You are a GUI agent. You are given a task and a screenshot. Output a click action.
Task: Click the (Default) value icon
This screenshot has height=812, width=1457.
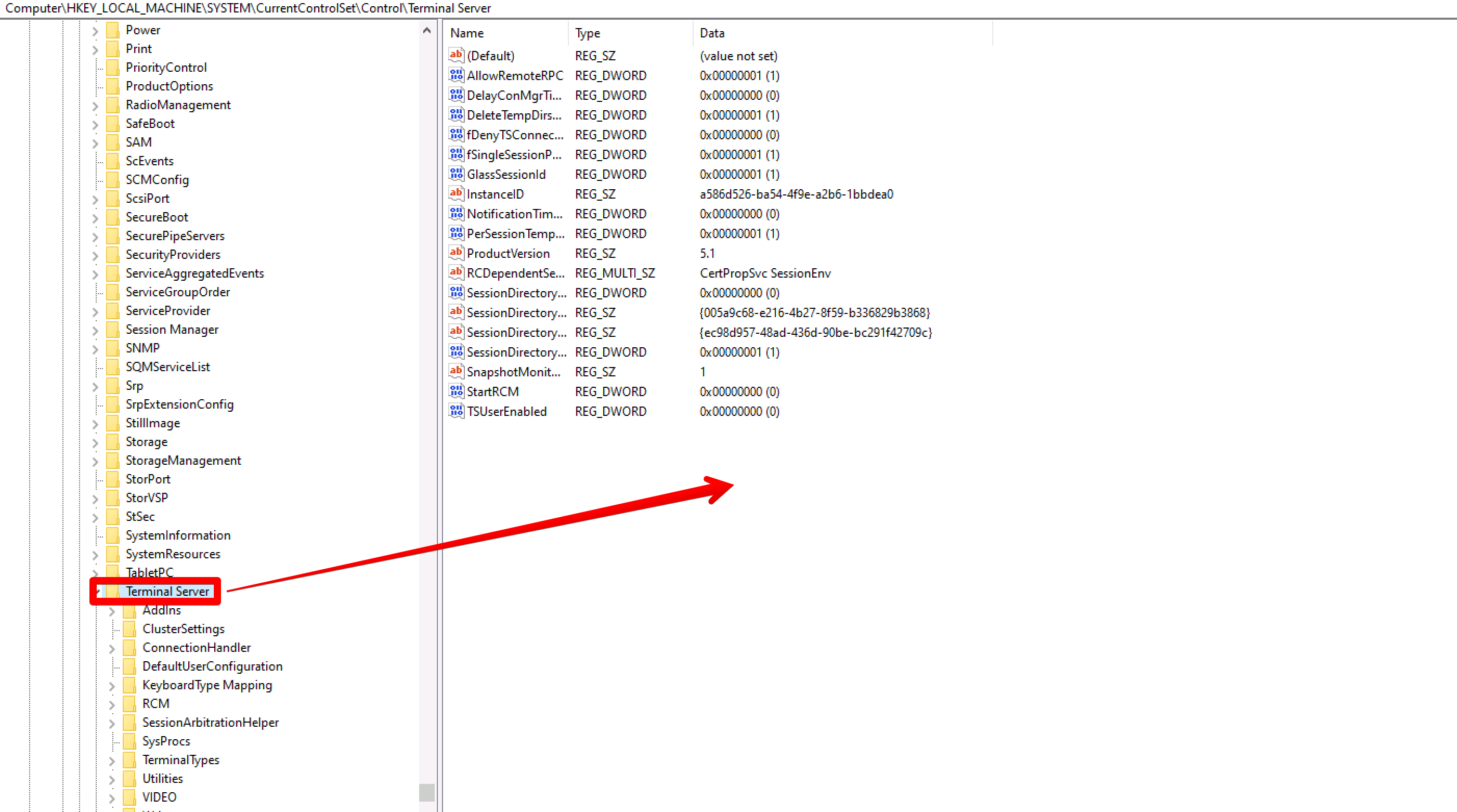tap(456, 56)
